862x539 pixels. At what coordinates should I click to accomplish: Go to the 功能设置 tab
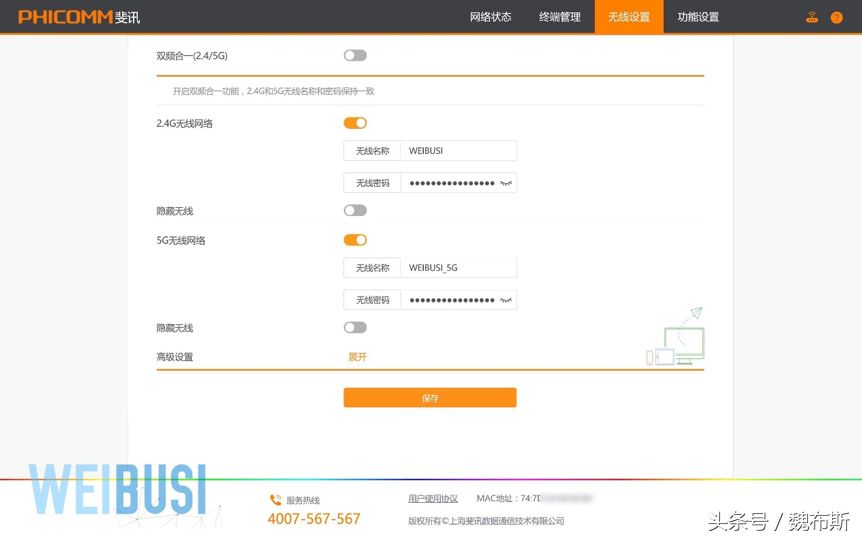coord(697,17)
